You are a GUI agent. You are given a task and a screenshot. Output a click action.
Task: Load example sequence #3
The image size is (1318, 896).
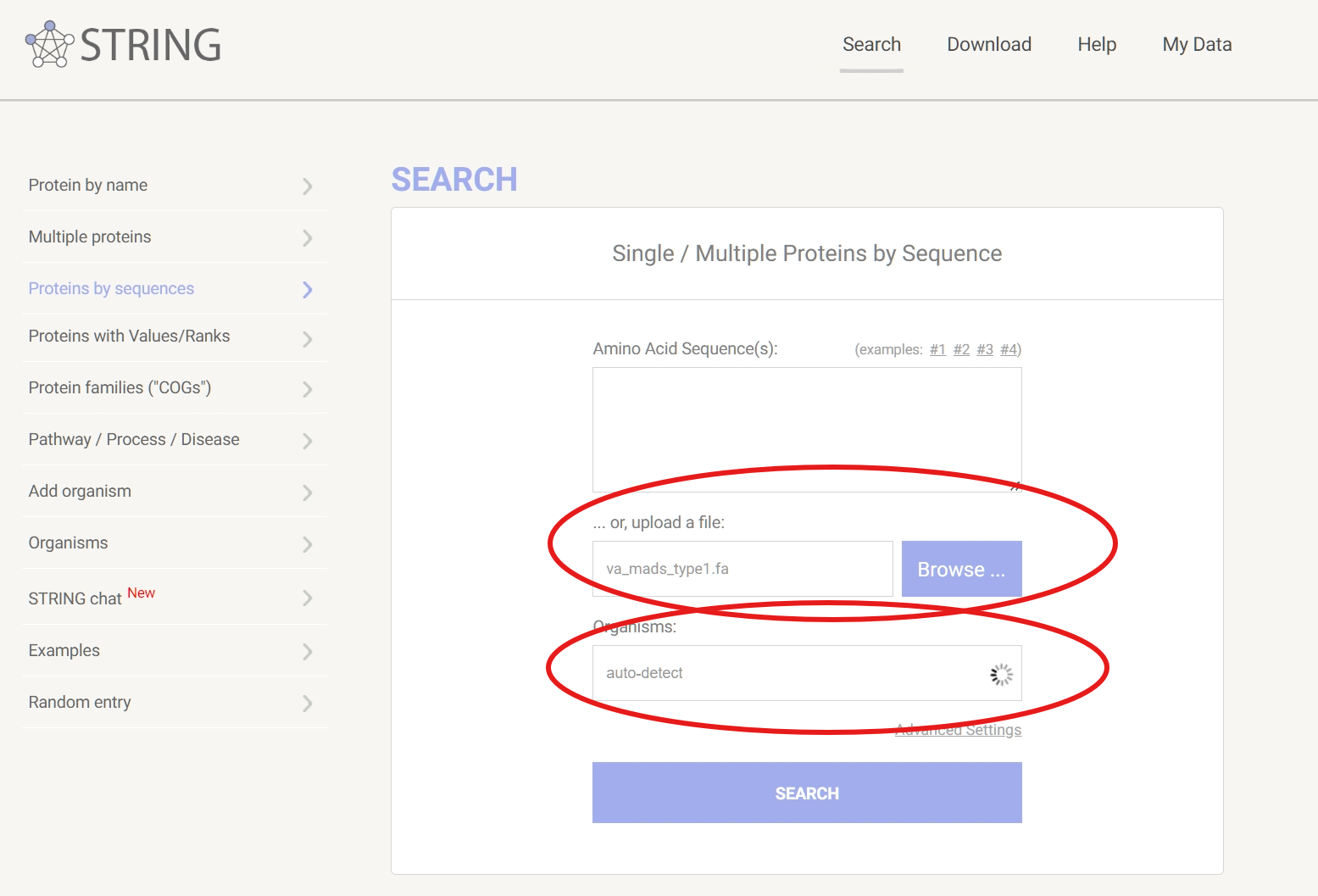985,349
